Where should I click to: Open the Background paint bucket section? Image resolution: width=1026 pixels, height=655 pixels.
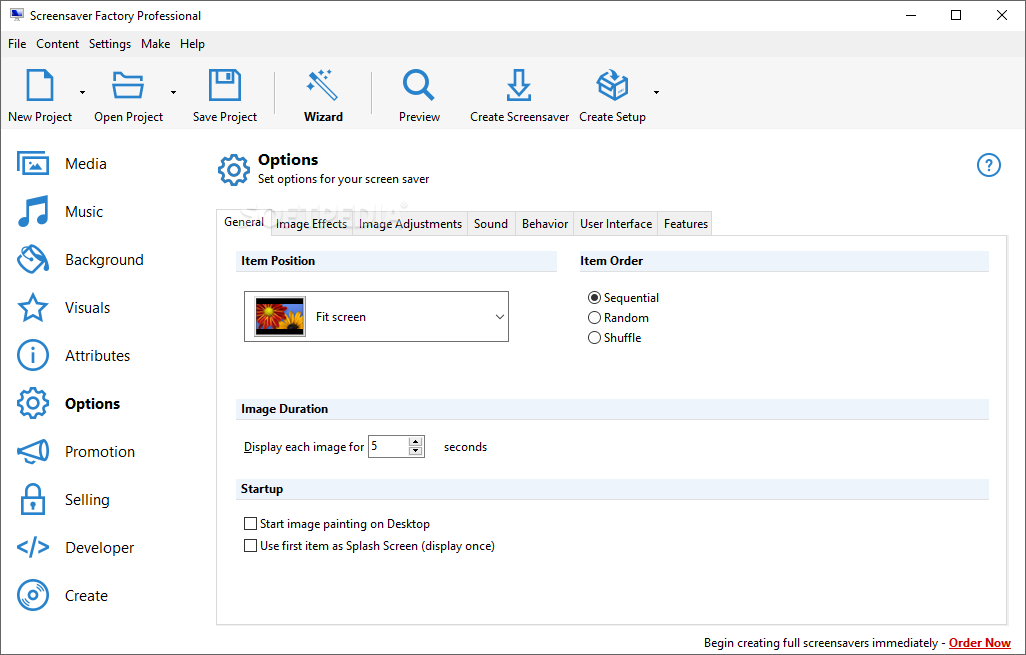click(x=80, y=260)
